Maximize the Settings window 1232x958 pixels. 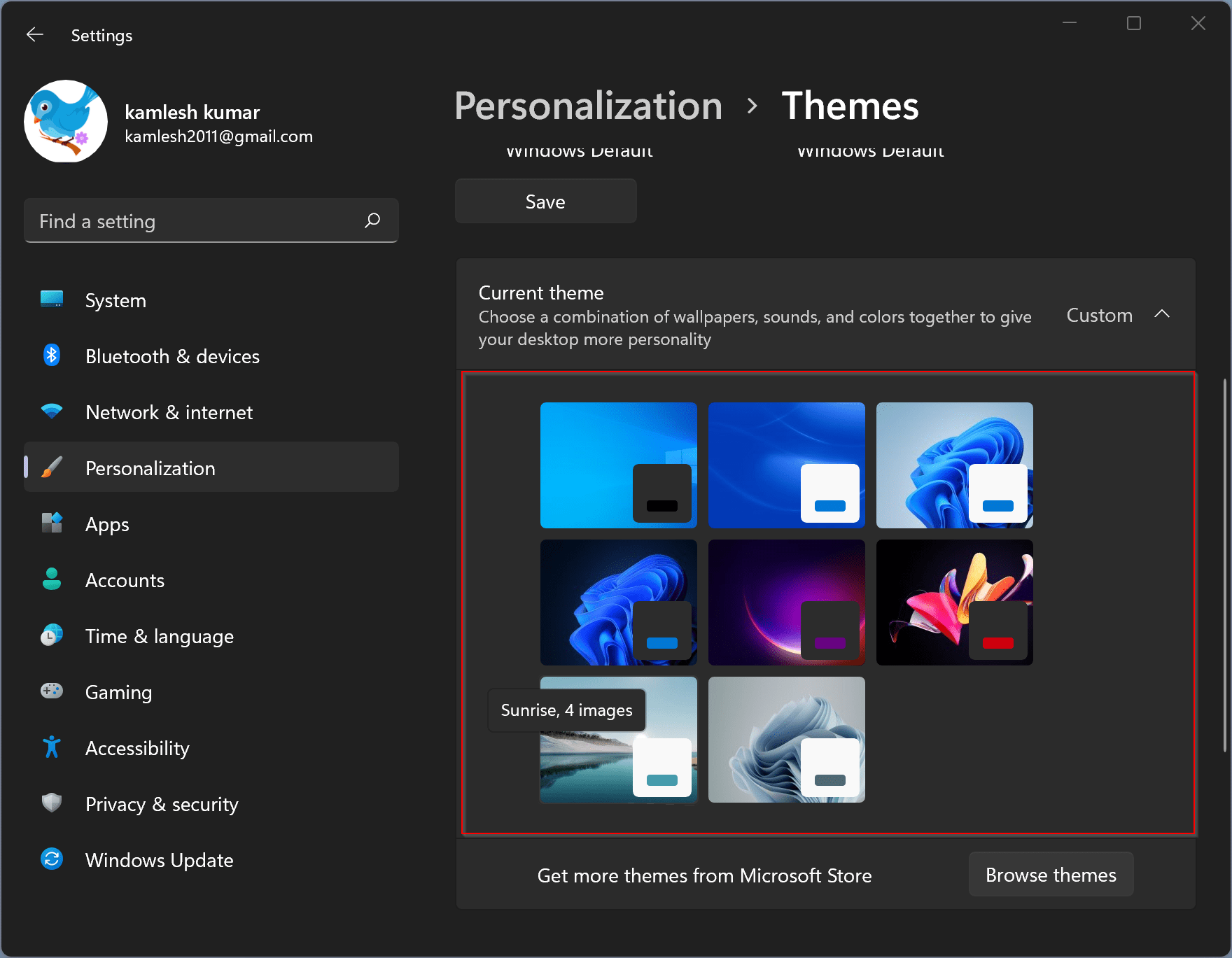(x=1134, y=23)
